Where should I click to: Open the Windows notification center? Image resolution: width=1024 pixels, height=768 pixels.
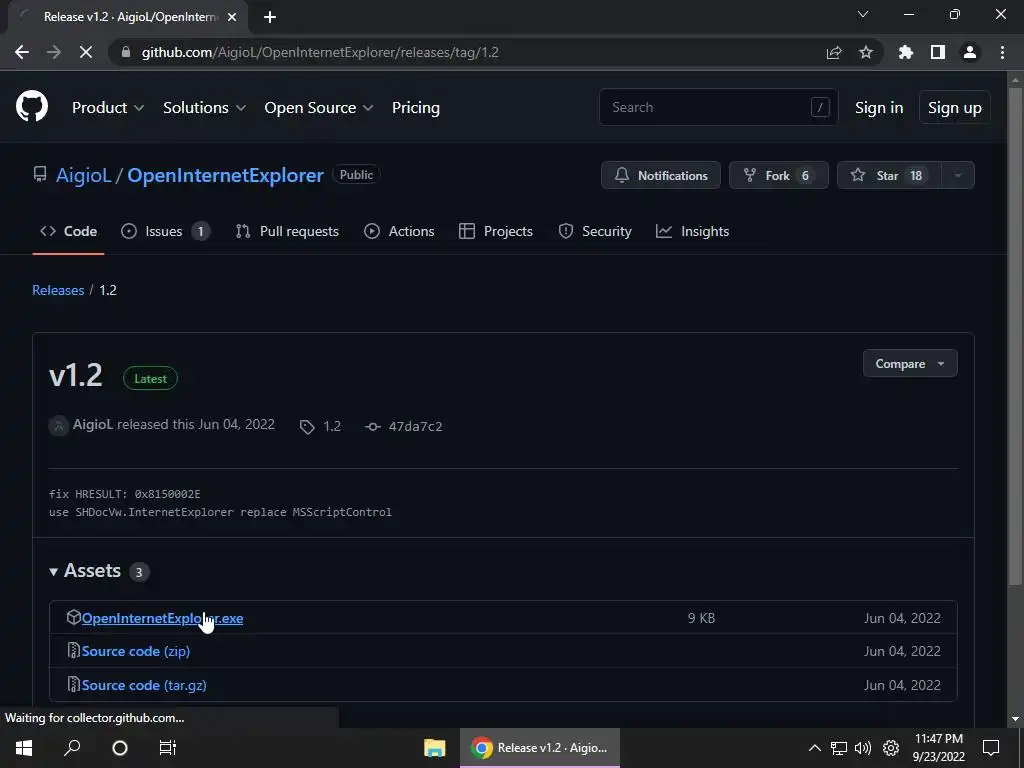pyautogui.click(x=991, y=748)
